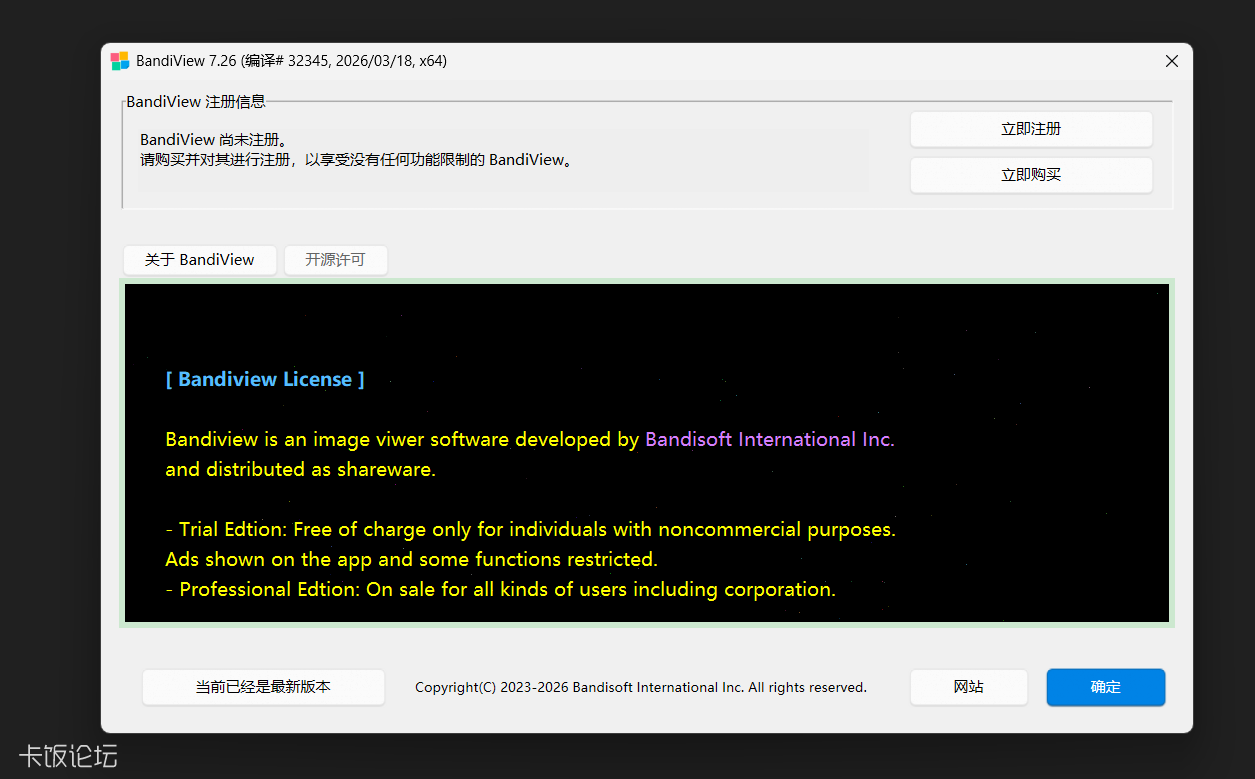Click the BandiView 7.26 title bar text
The image size is (1255, 779).
pos(291,61)
